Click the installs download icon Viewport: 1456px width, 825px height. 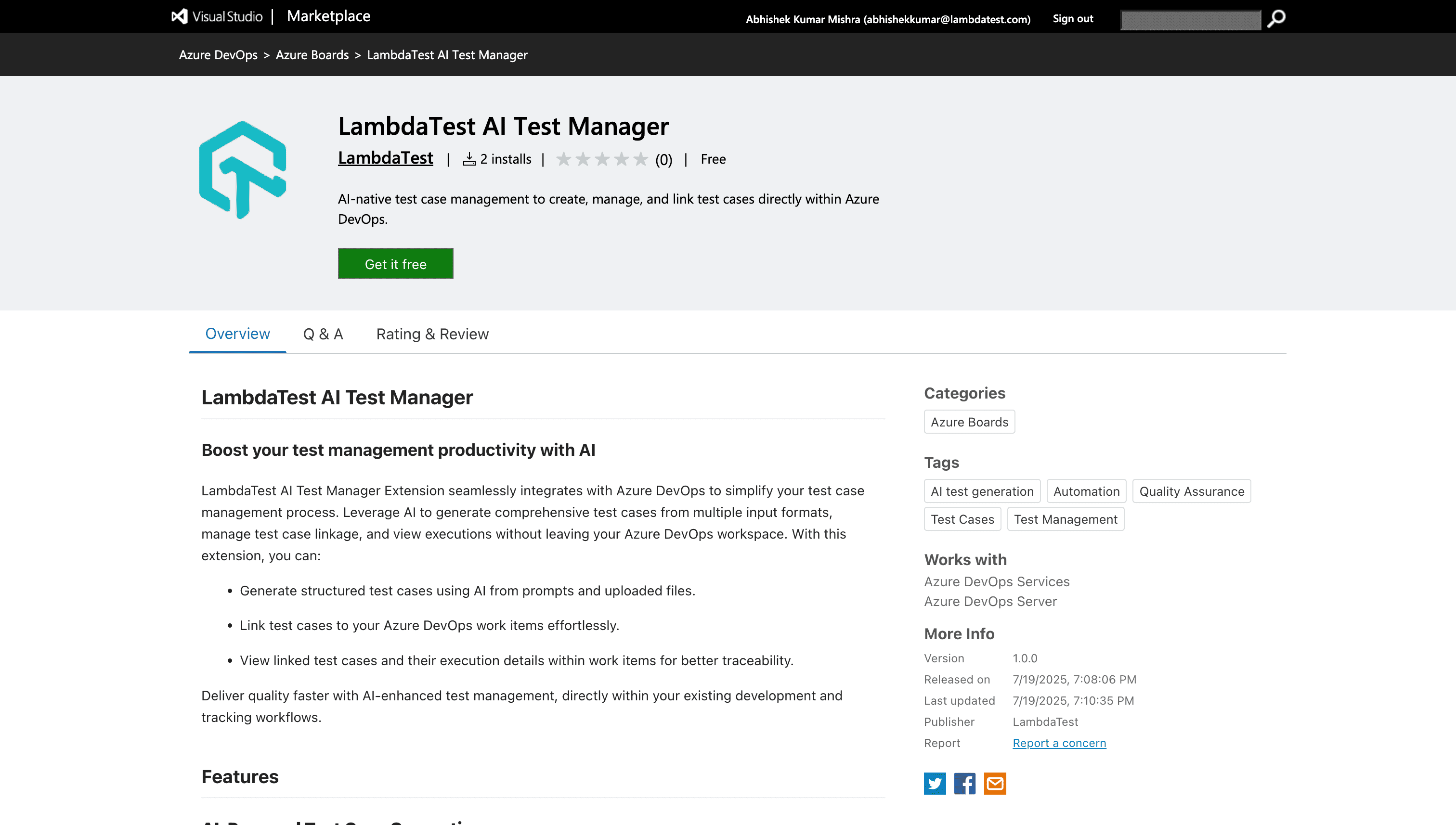[469, 159]
